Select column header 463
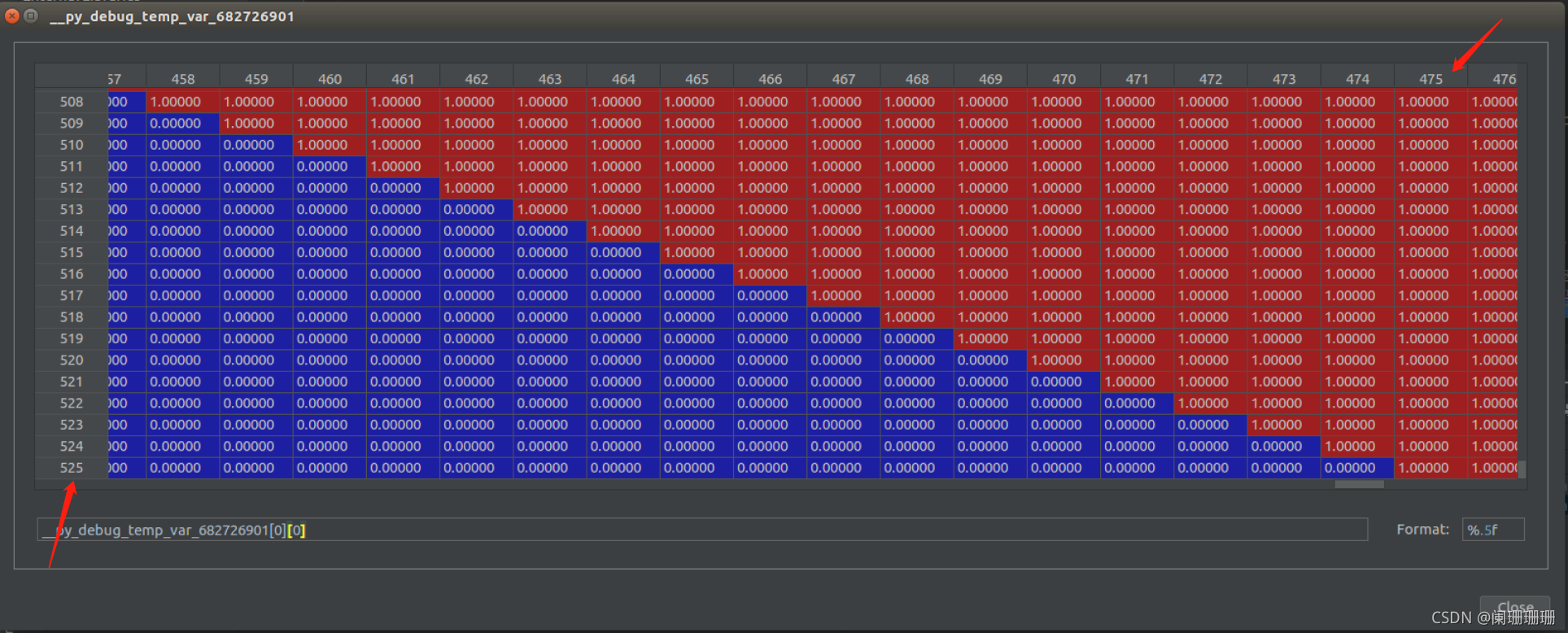The width and height of the screenshot is (1568, 633). click(550, 79)
